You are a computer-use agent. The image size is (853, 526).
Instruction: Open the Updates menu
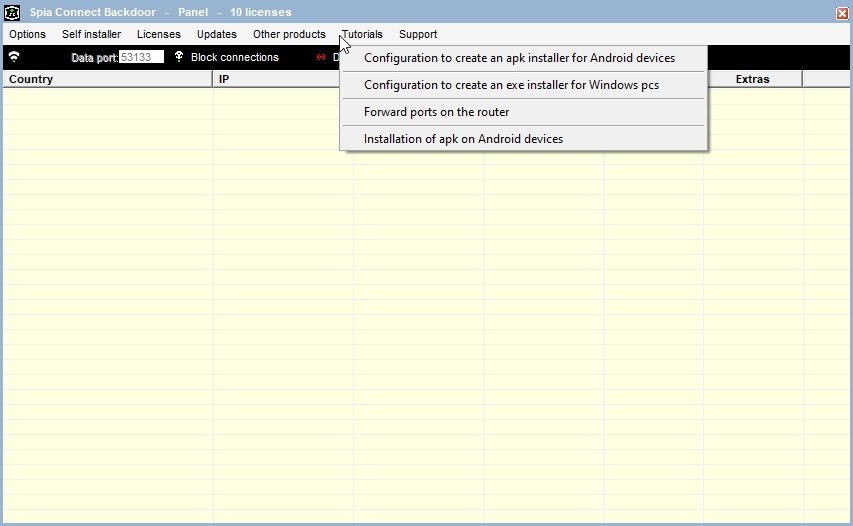(217, 34)
